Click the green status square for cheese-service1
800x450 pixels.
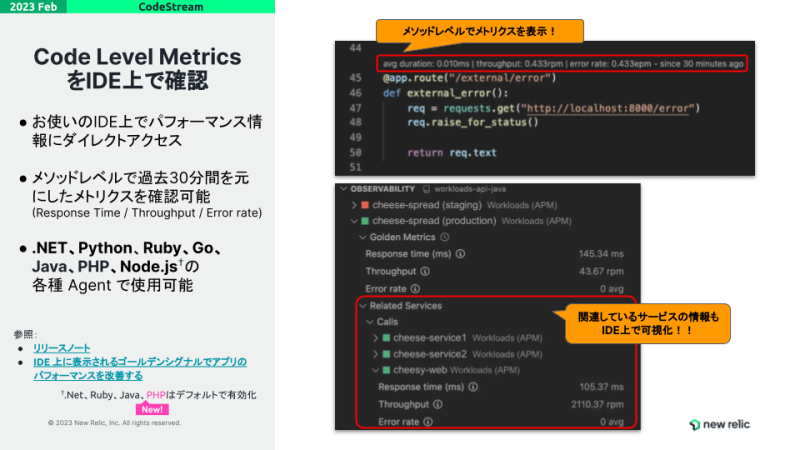pyautogui.click(x=386, y=338)
